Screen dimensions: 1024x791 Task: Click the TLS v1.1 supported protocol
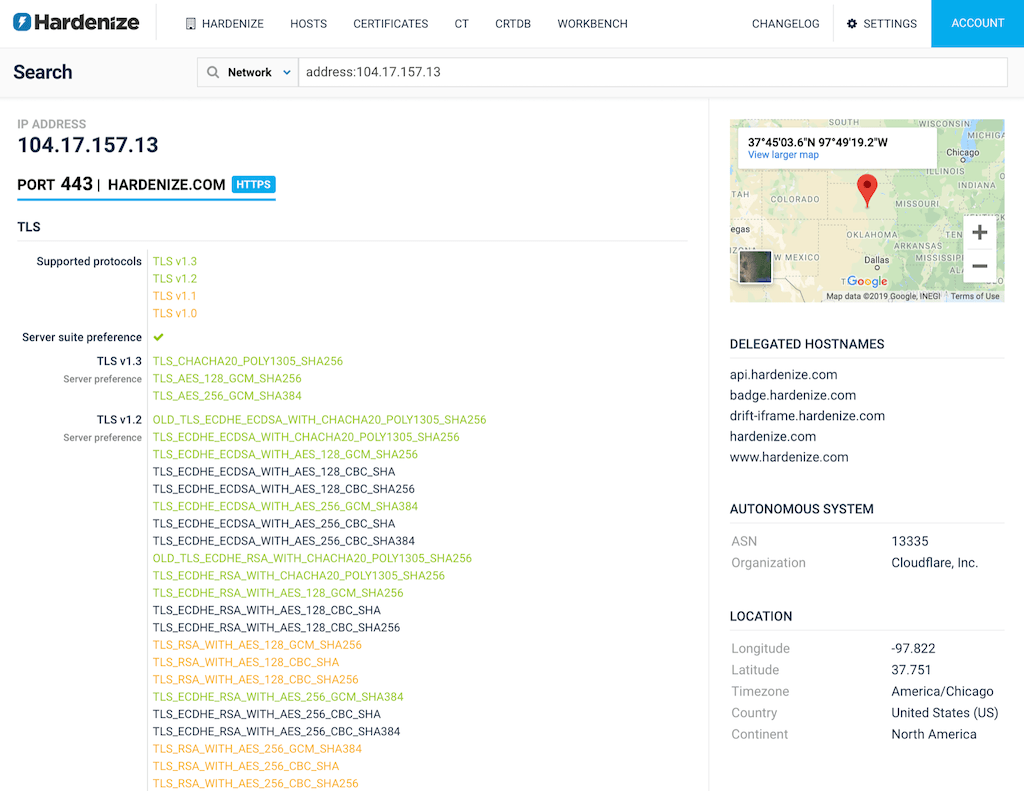tap(174, 296)
